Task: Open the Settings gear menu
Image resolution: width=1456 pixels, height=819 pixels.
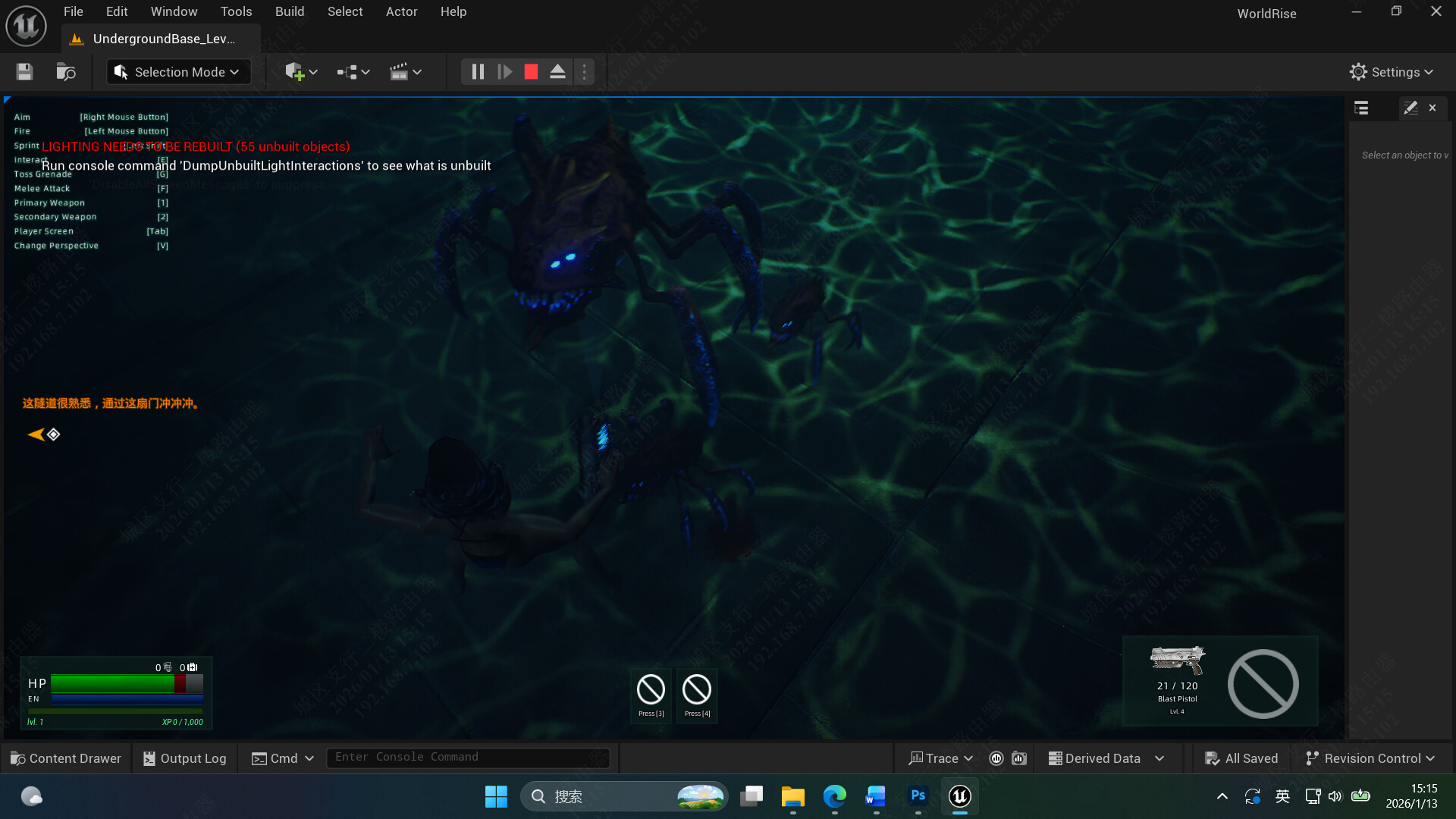Action: click(1391, 71)
